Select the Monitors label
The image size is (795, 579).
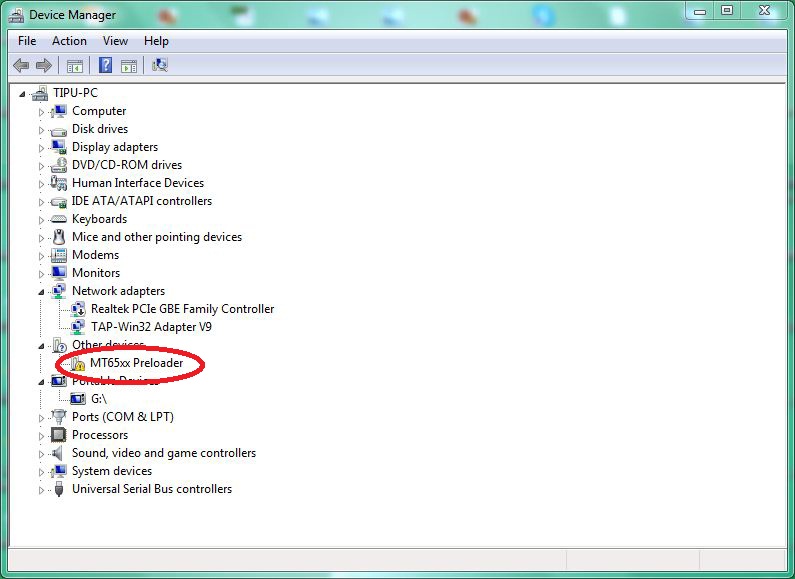(96, 273)
